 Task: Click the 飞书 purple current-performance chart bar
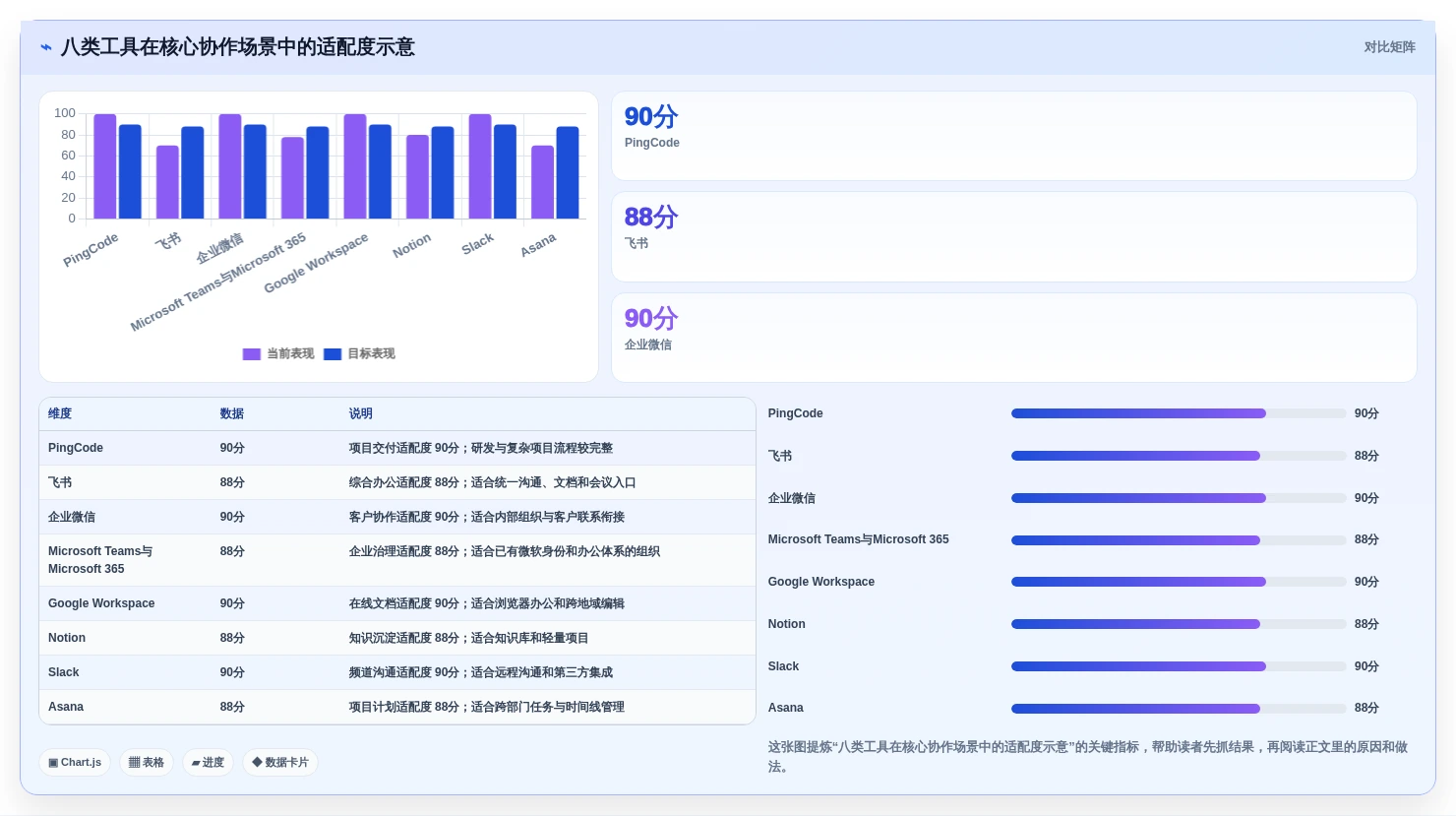click(x=167, y=182)
